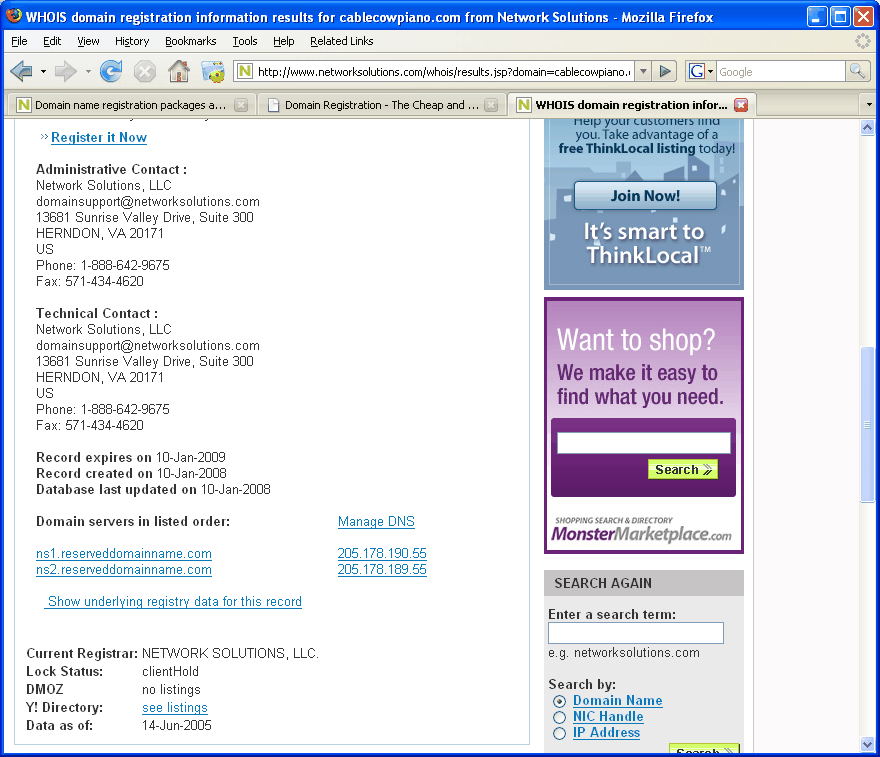Open the Bookmarks menu
This screenshot has width=880, height=757.
191,41
